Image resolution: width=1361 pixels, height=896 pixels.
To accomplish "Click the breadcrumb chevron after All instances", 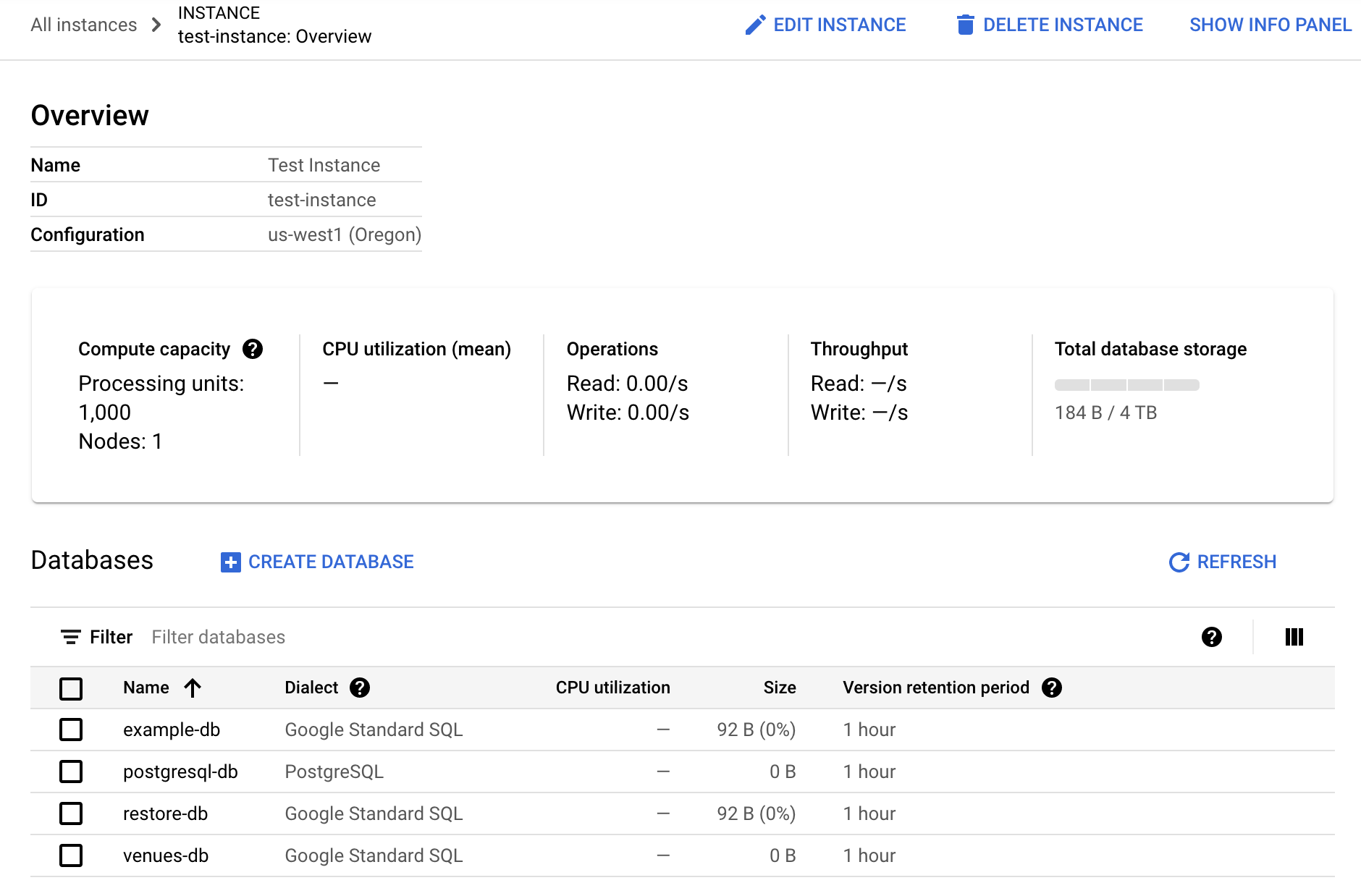I will pyautogui.click(x=156, y=25).
